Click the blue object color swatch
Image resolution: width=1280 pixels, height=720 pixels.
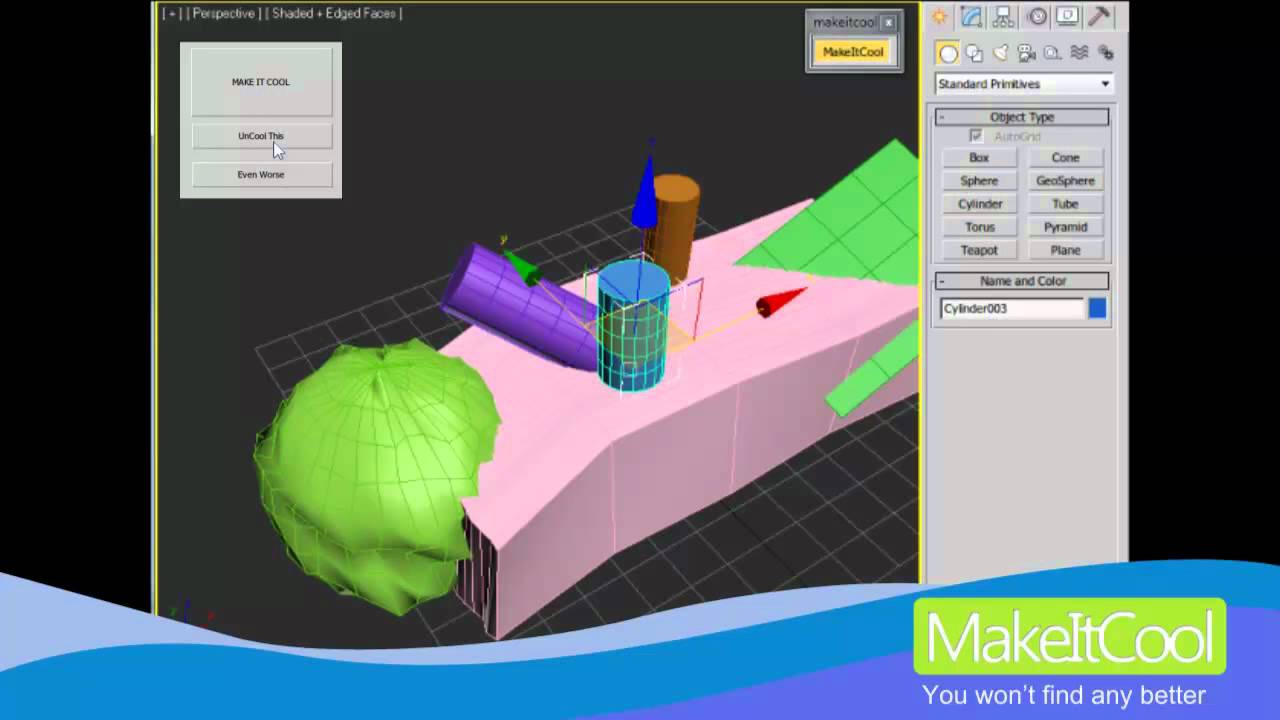coord(1097,309)
